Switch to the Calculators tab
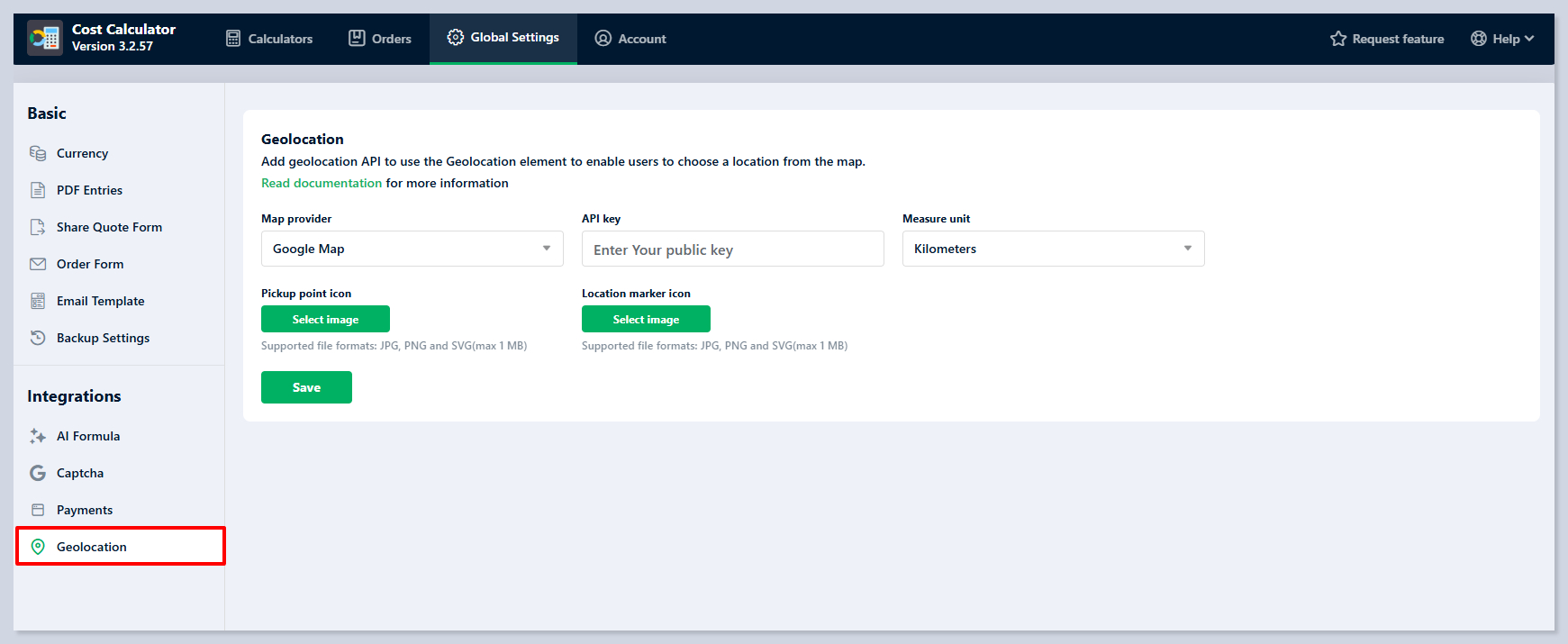 269,39
